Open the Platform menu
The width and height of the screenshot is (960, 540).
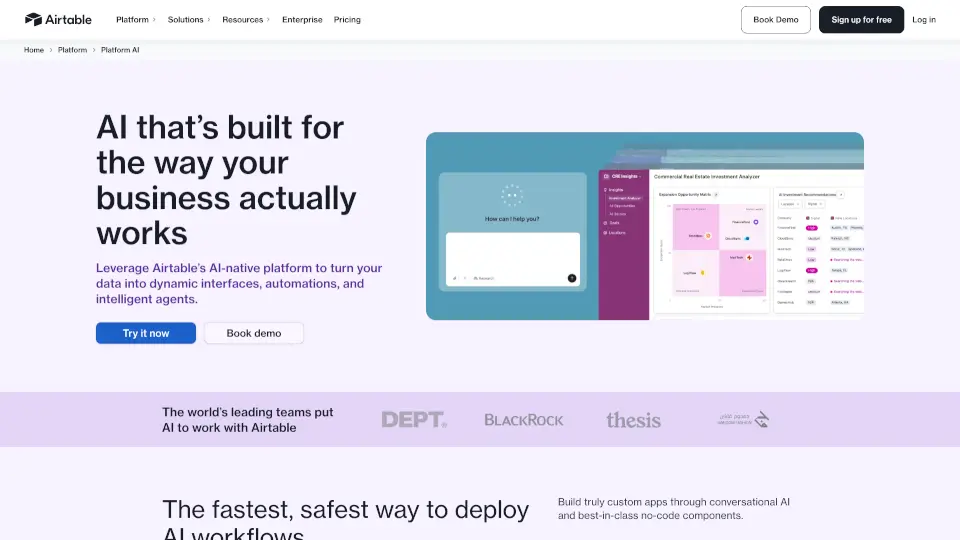(135, 20)
